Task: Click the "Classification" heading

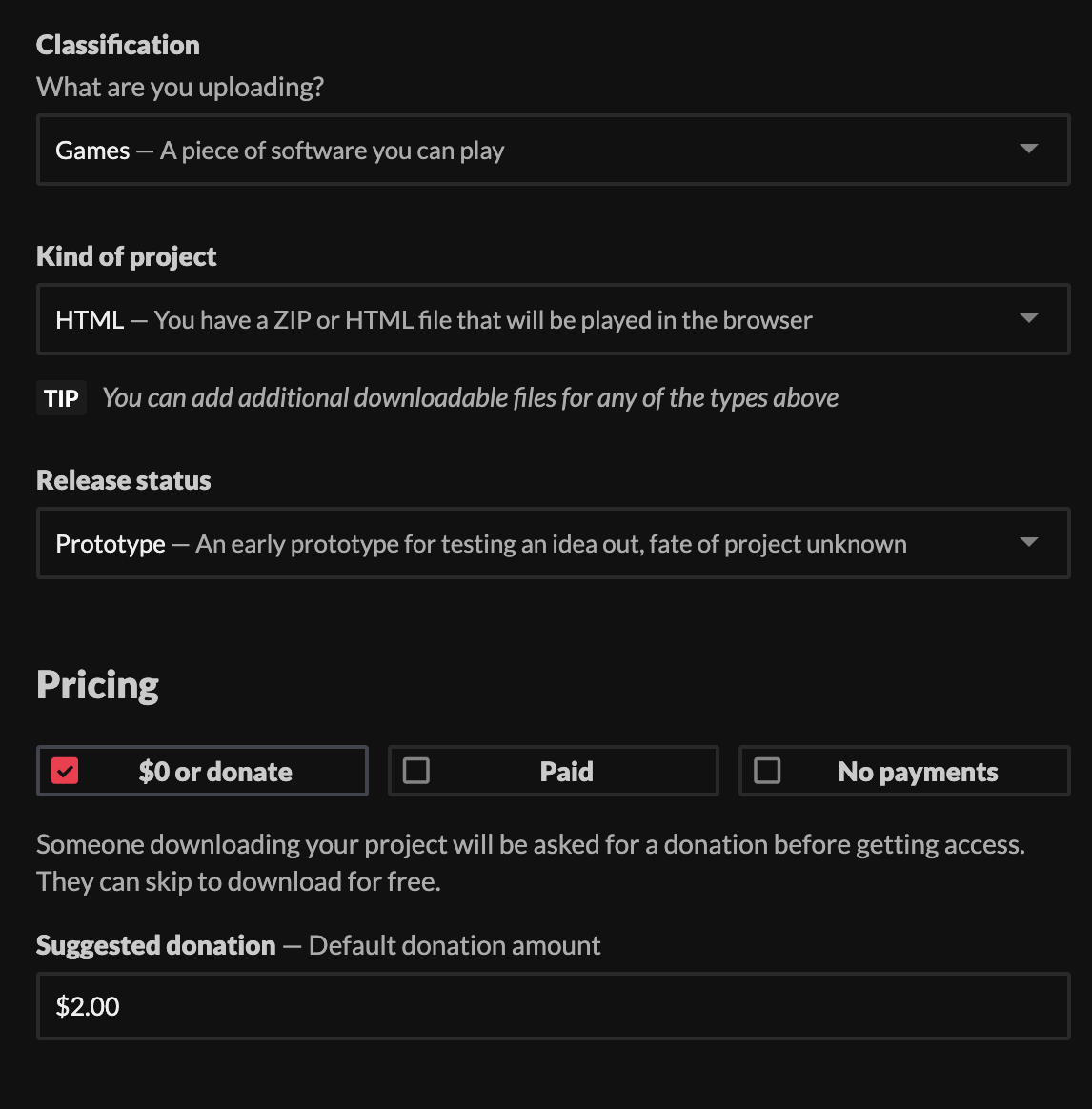Action: [118, 45]
